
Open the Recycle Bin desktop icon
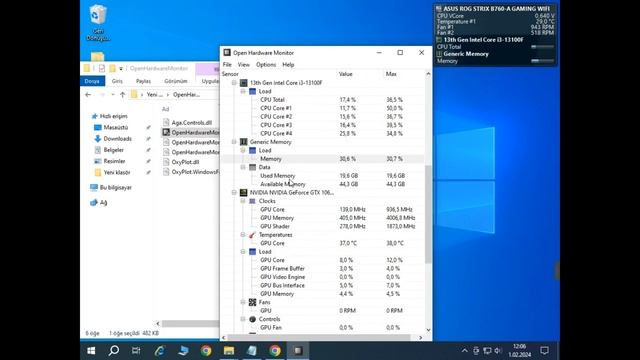[x=98, y=22]
